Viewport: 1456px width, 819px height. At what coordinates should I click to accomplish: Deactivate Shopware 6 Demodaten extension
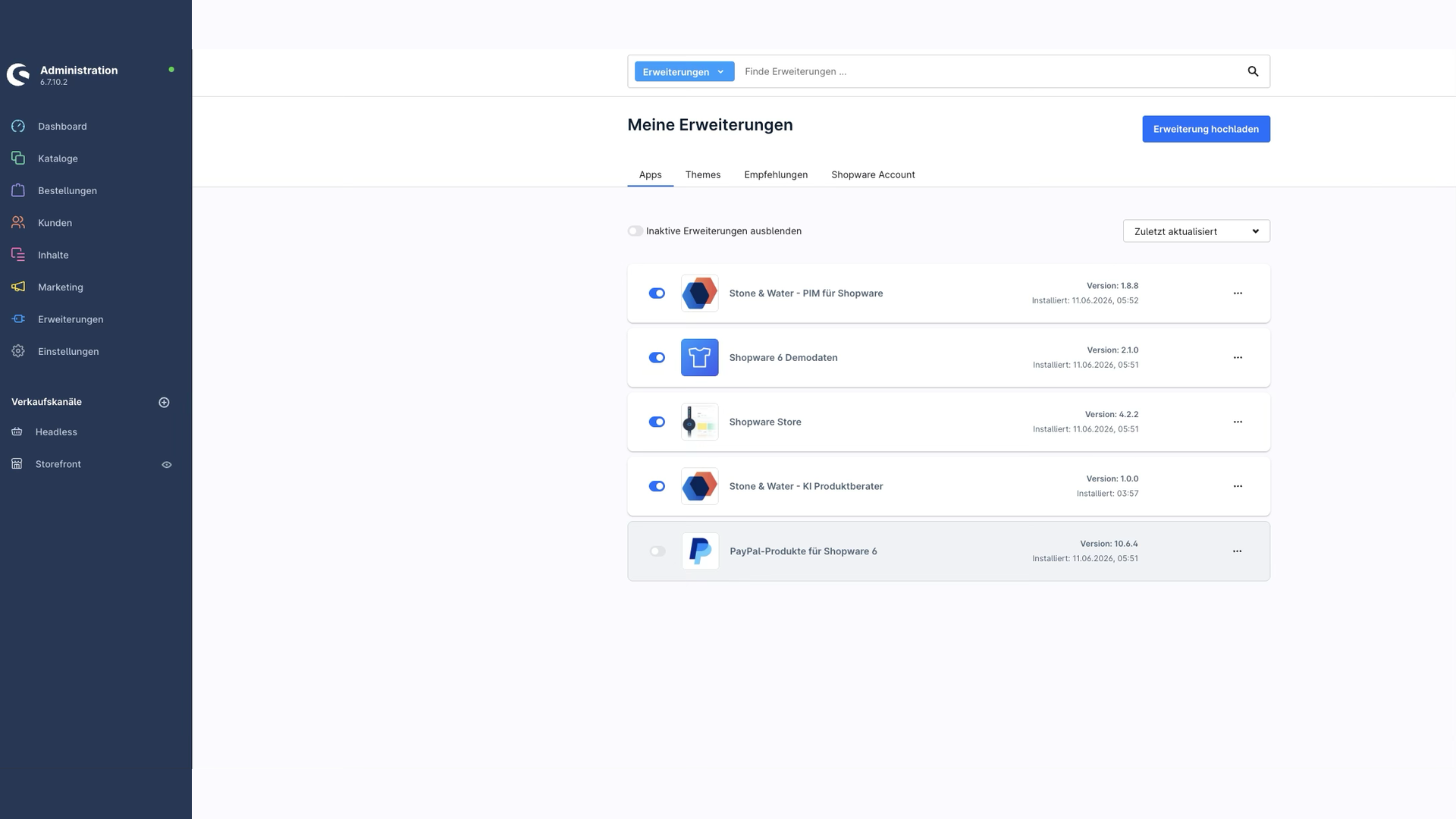657,358
